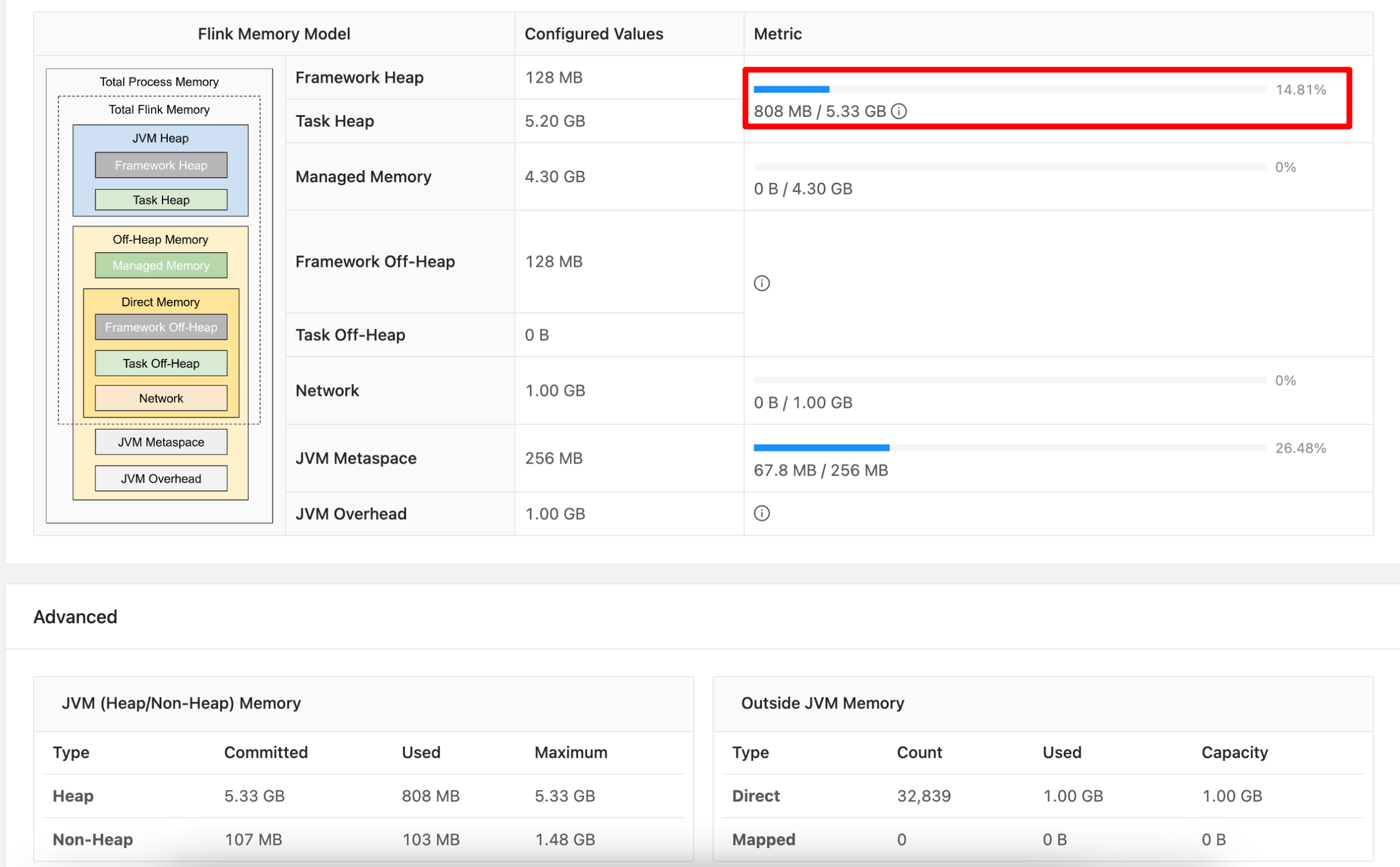Click JVM Overhead metric info icon

tap(761, 513)
